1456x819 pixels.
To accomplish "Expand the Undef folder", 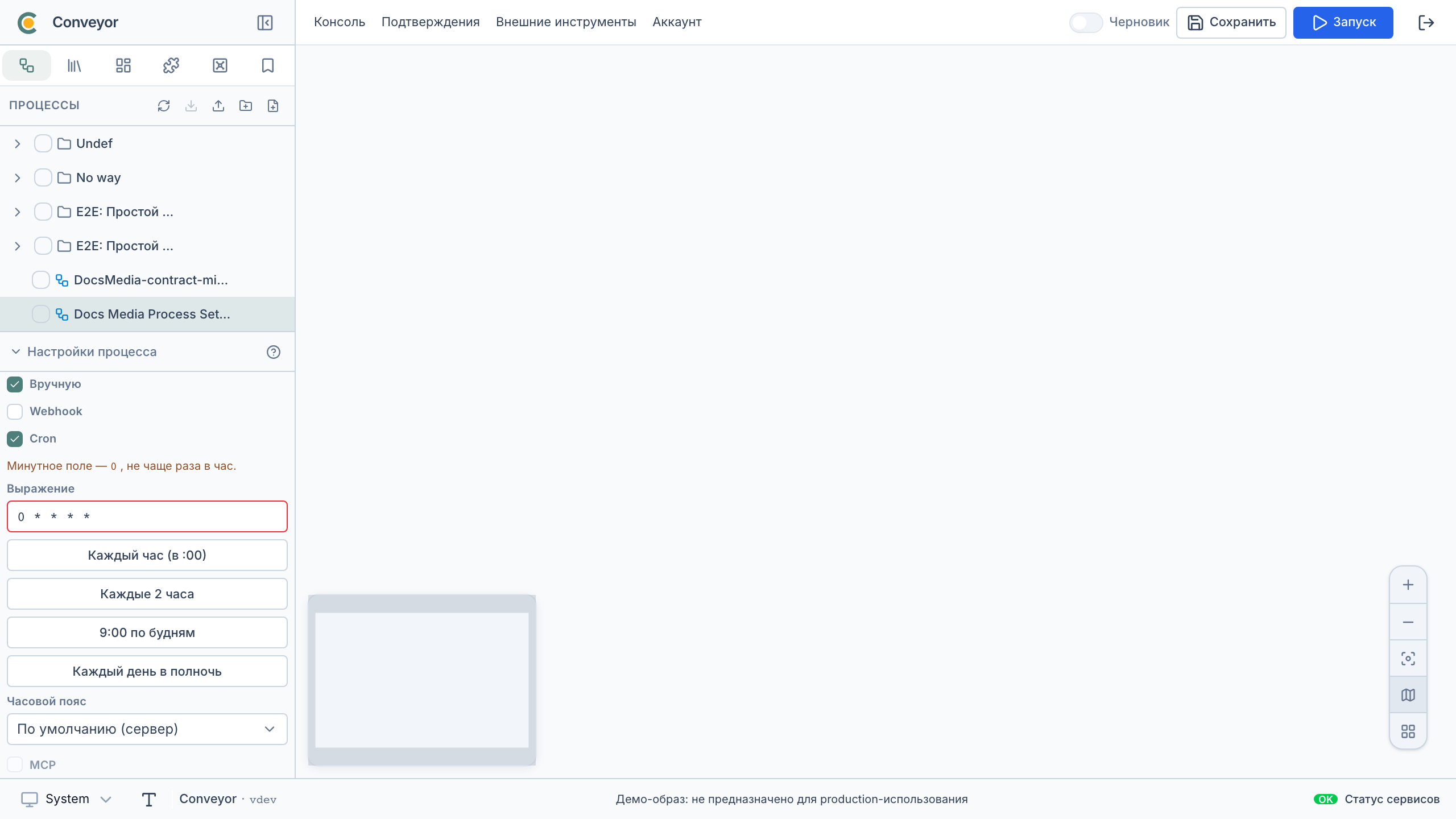I will [18, 144].
